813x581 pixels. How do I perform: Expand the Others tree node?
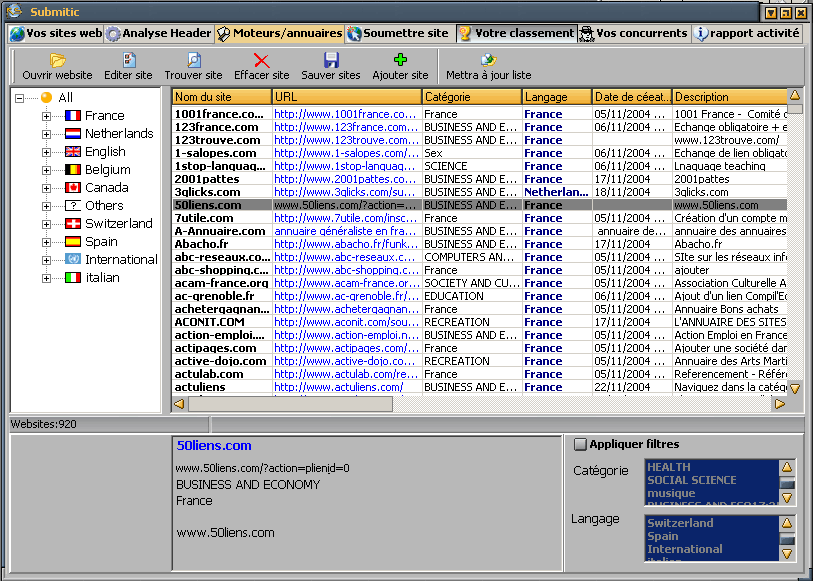[x=46, y=206]
